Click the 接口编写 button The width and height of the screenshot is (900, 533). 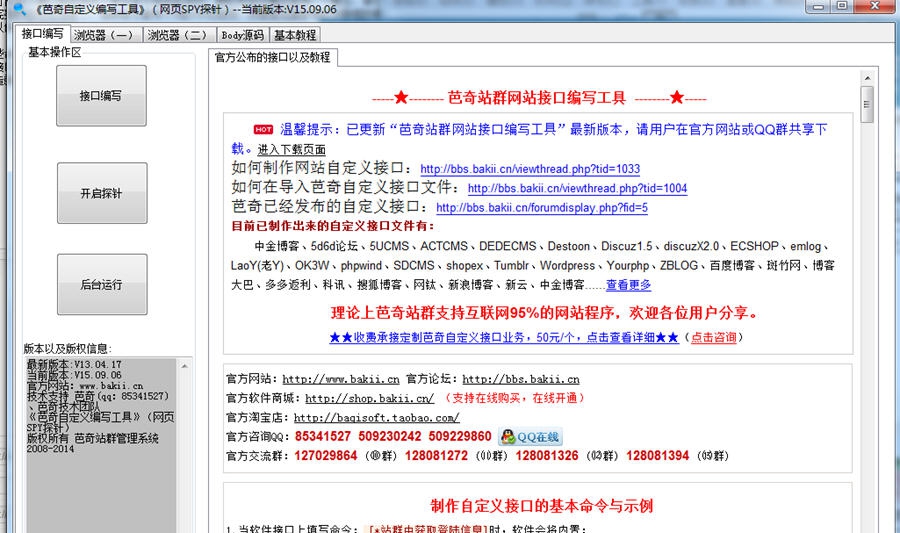(101, 96)
